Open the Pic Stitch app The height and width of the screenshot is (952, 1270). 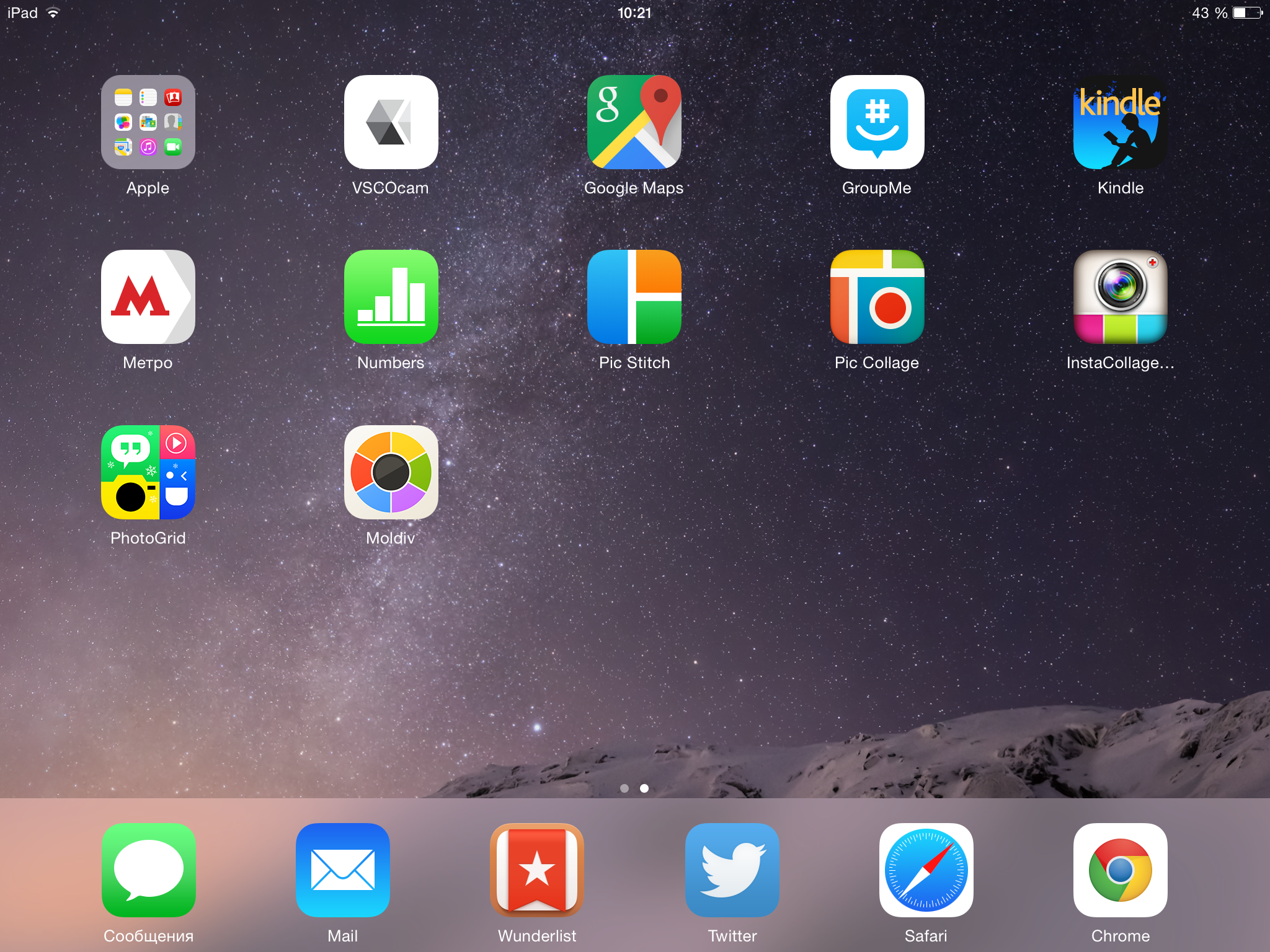(x=634, y=297)
